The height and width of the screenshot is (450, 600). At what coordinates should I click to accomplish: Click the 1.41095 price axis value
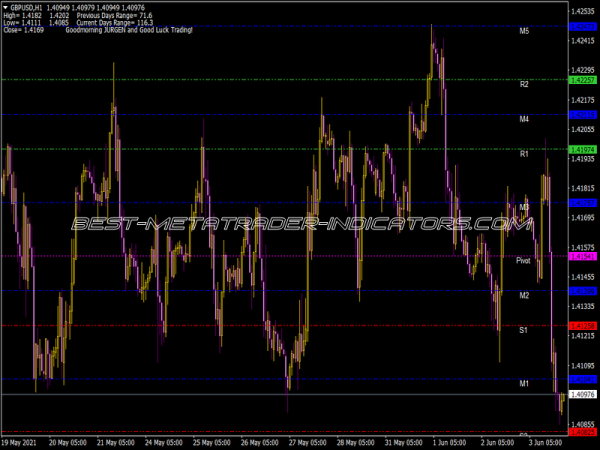[583, 366]
